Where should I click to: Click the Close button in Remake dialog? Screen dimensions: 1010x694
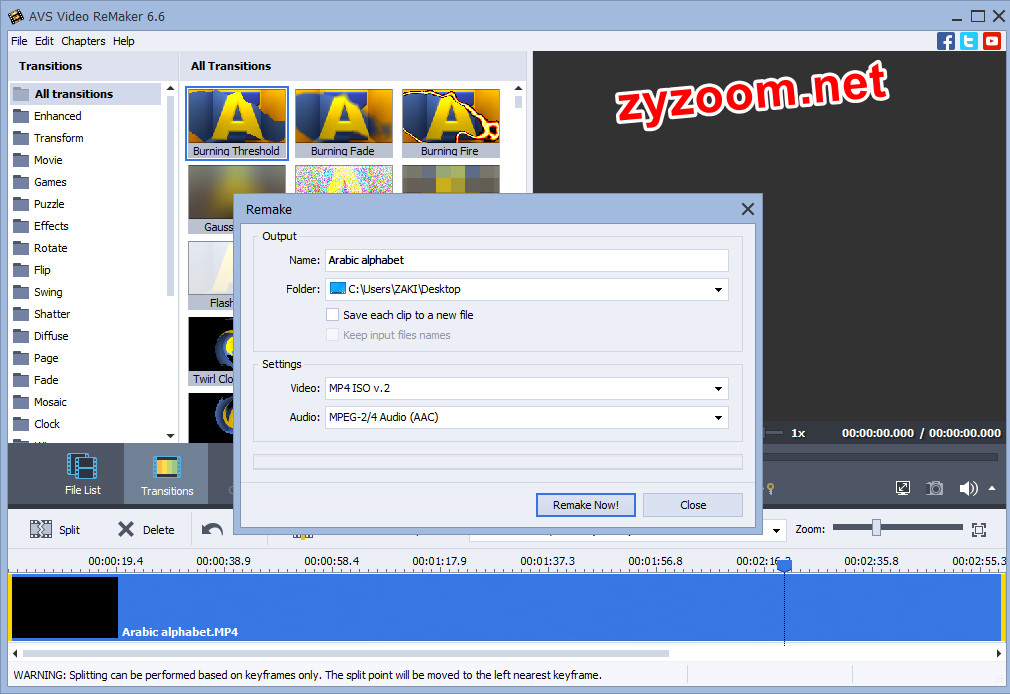pyautogui.click(x=693, y=505)
